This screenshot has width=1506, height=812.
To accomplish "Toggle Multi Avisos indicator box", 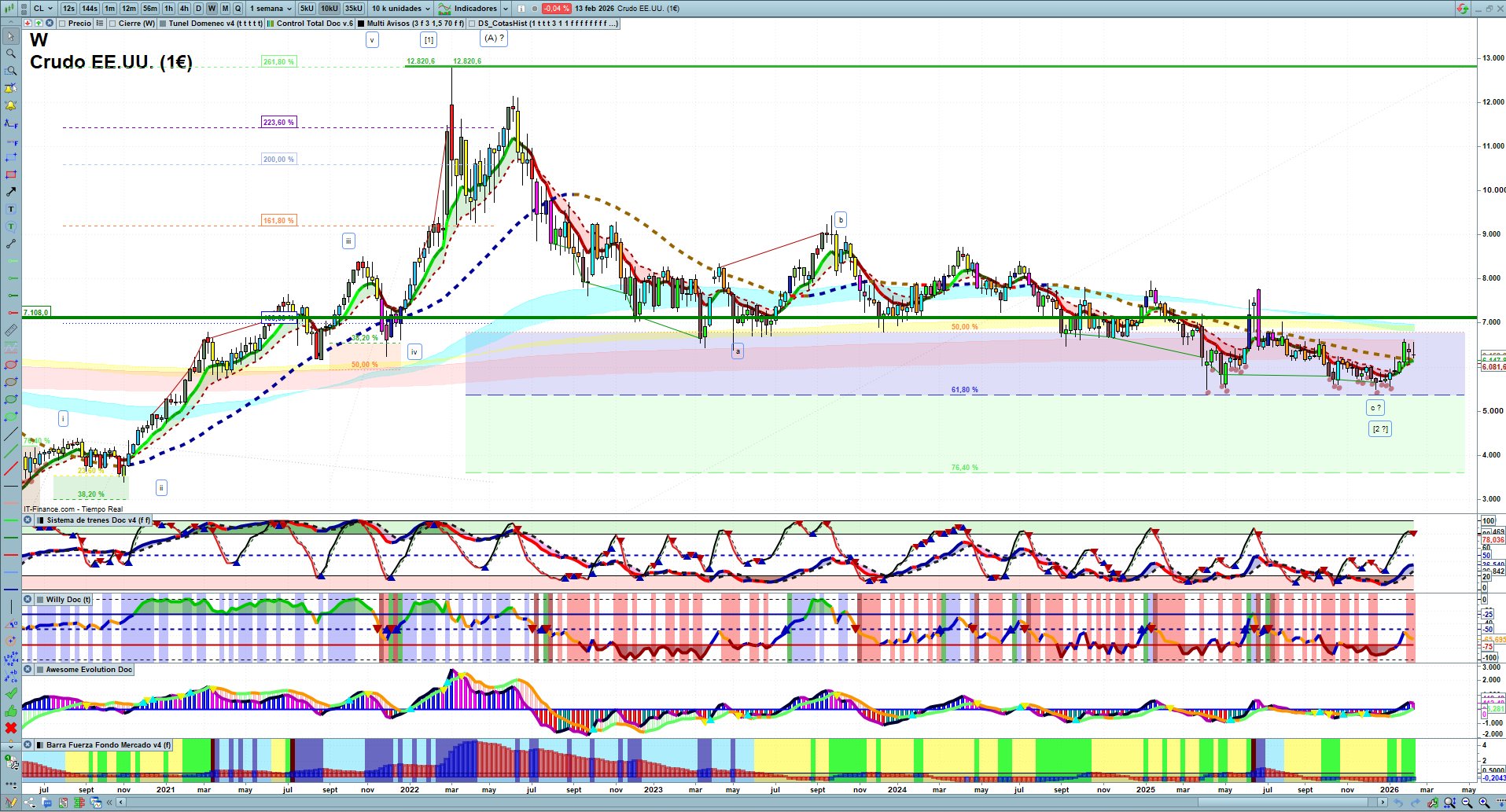I will [x=361, y=24].
